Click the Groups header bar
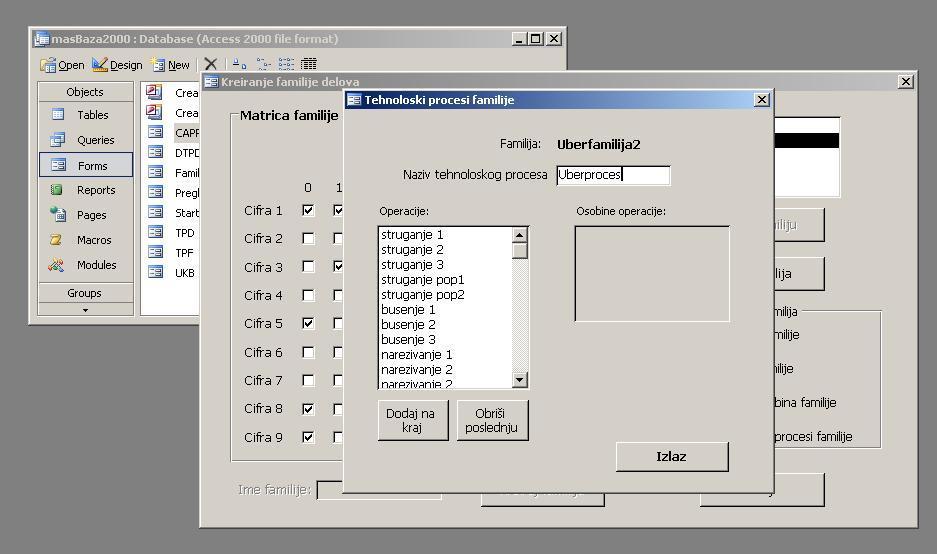937x554 pixels. pyautogui.click(x=85, y=293)
